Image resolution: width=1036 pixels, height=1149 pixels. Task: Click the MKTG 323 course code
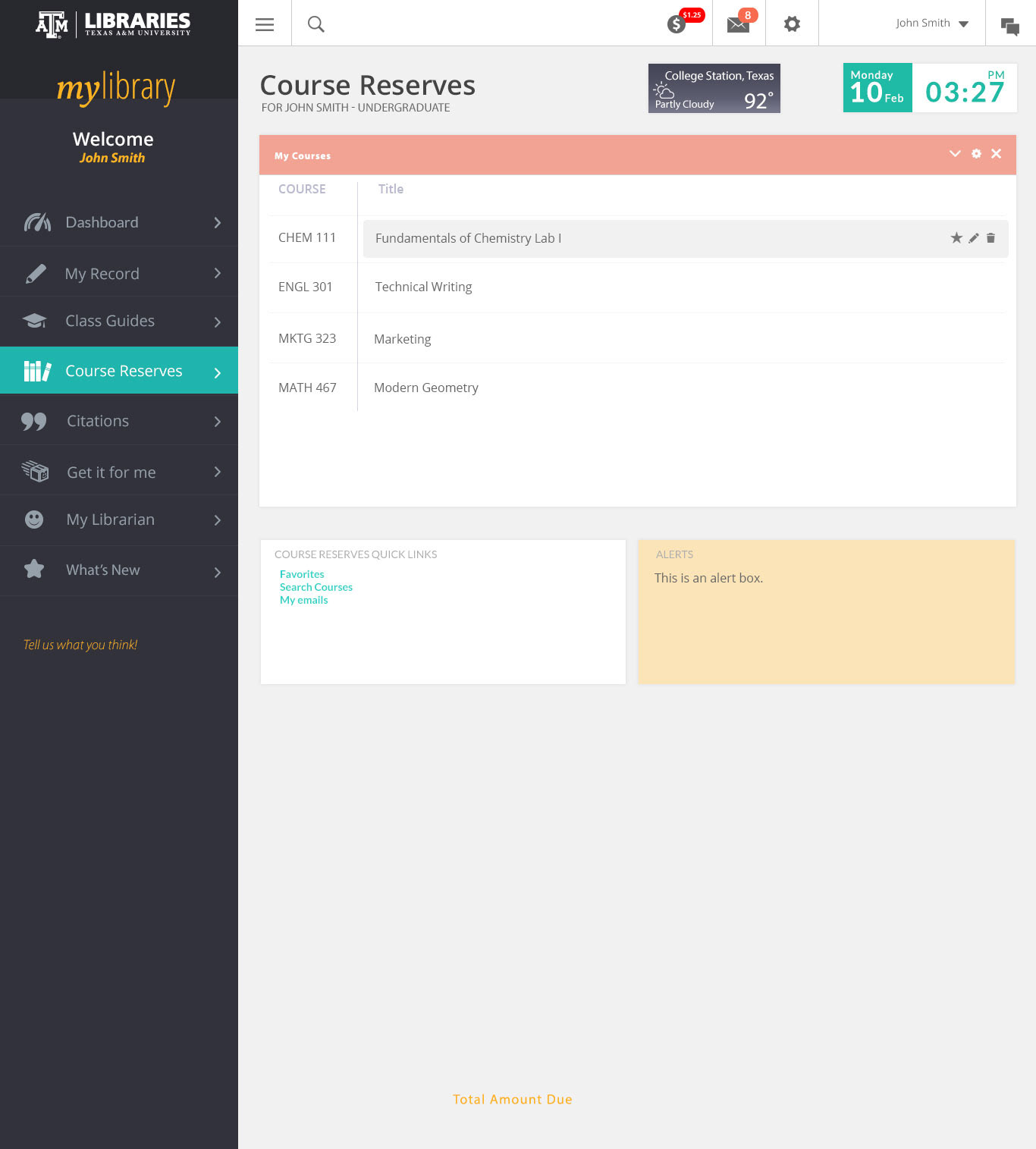(307, 338)
